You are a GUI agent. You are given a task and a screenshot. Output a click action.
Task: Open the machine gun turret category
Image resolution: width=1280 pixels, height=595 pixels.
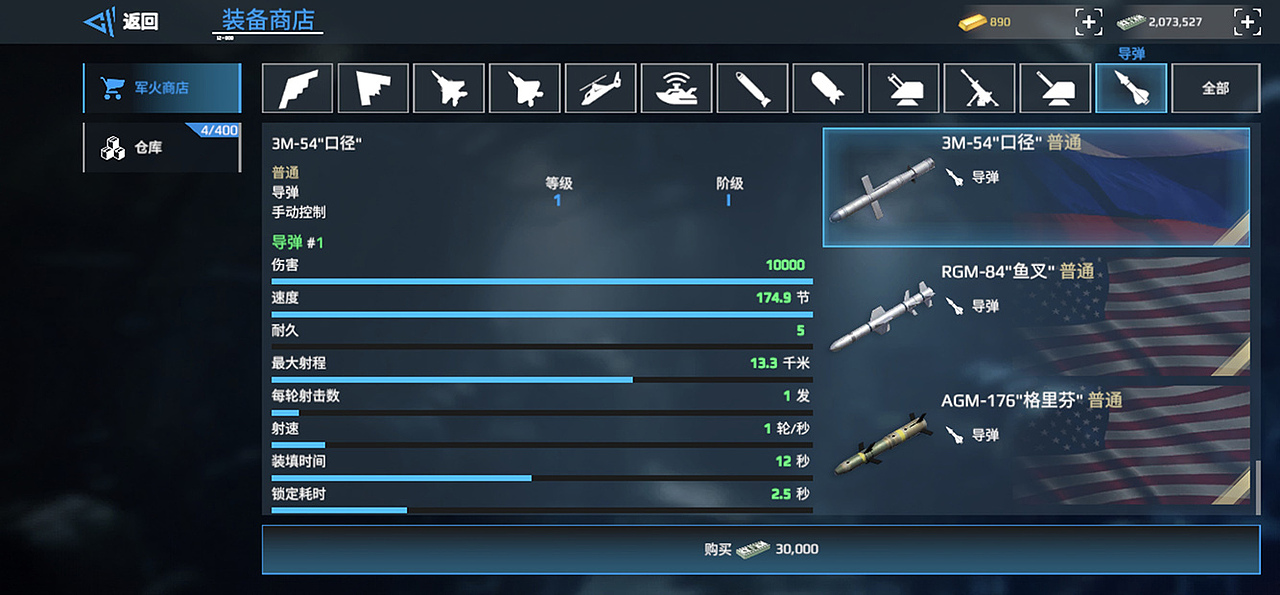979,88
